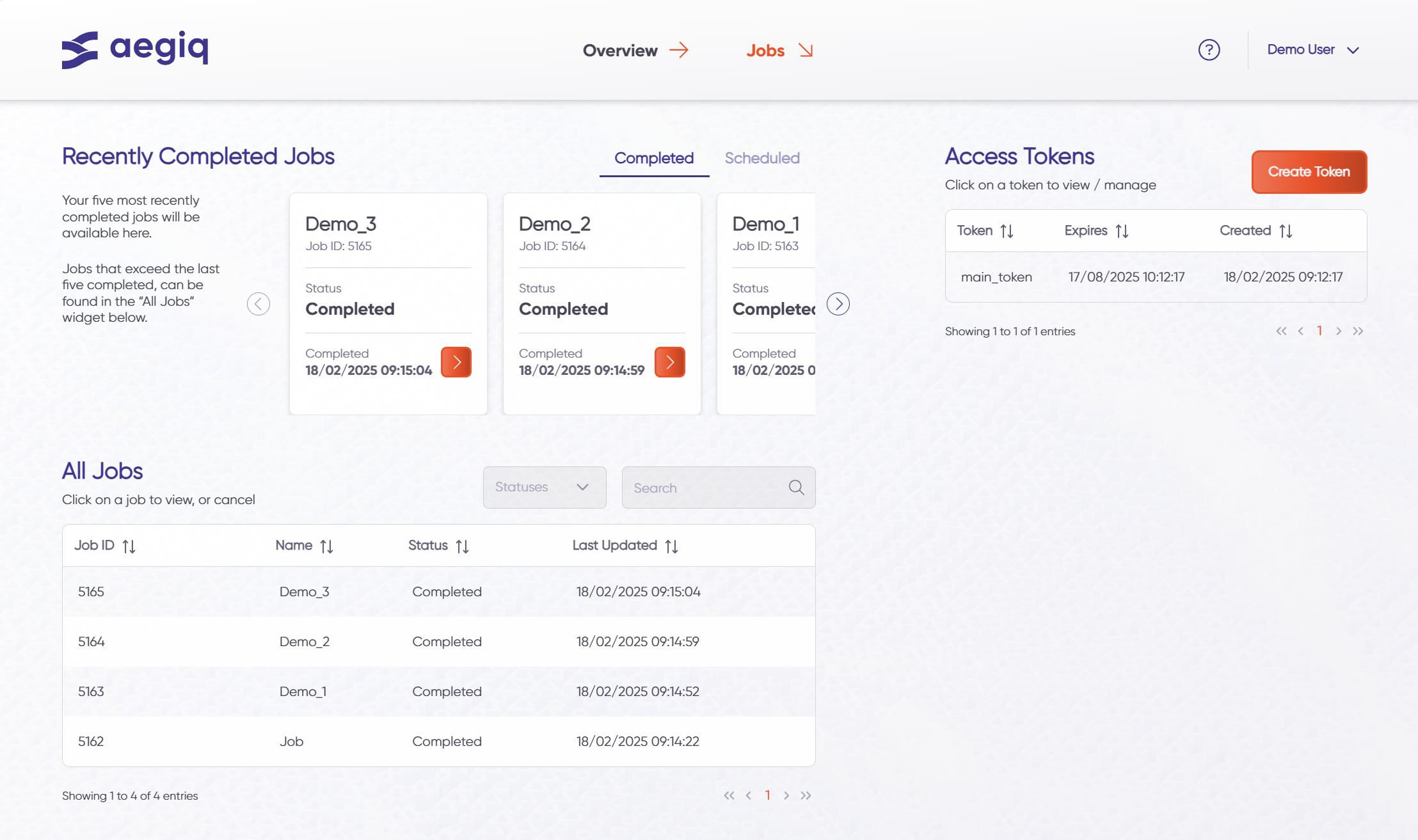This screenshot has height=840, width=1418.
Task: Click the help question mark icon
Action: pyautogui.click(x=1209, y=50)
